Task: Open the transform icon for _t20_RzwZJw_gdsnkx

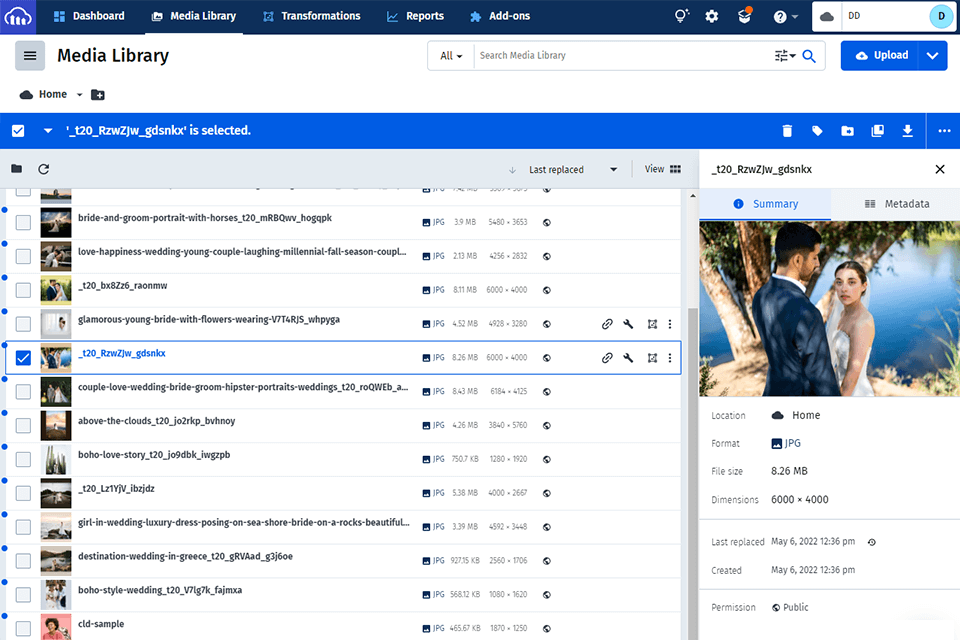Action: [652, 358]
